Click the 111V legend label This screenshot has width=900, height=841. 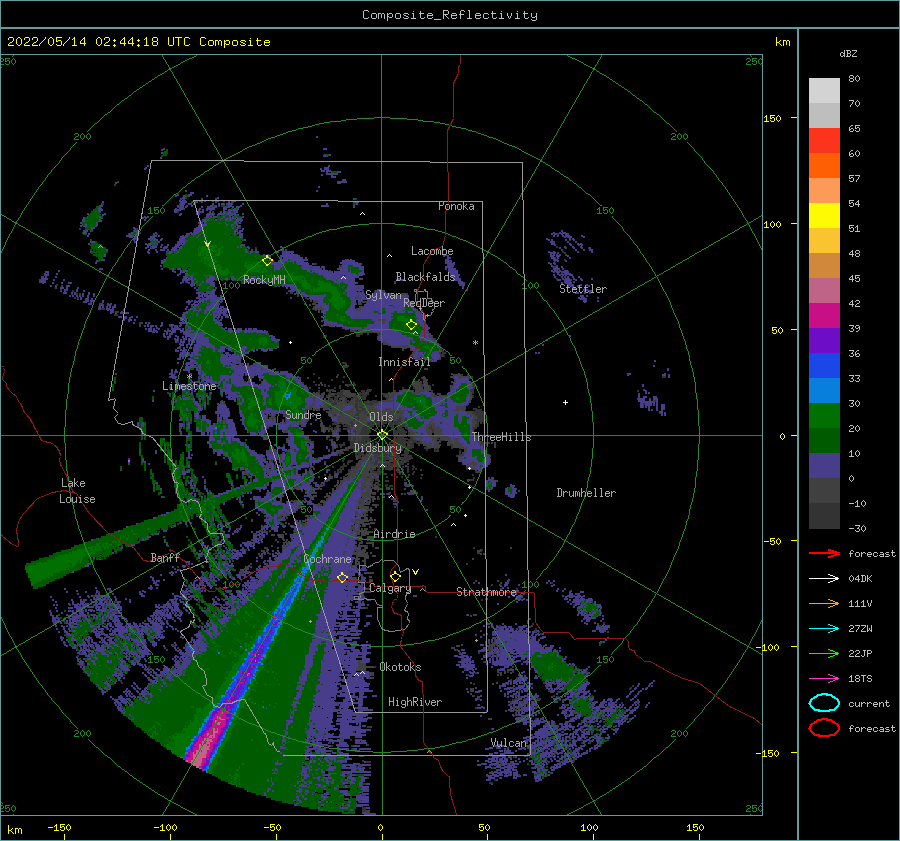pyautogui.click(x=860, y=603)
